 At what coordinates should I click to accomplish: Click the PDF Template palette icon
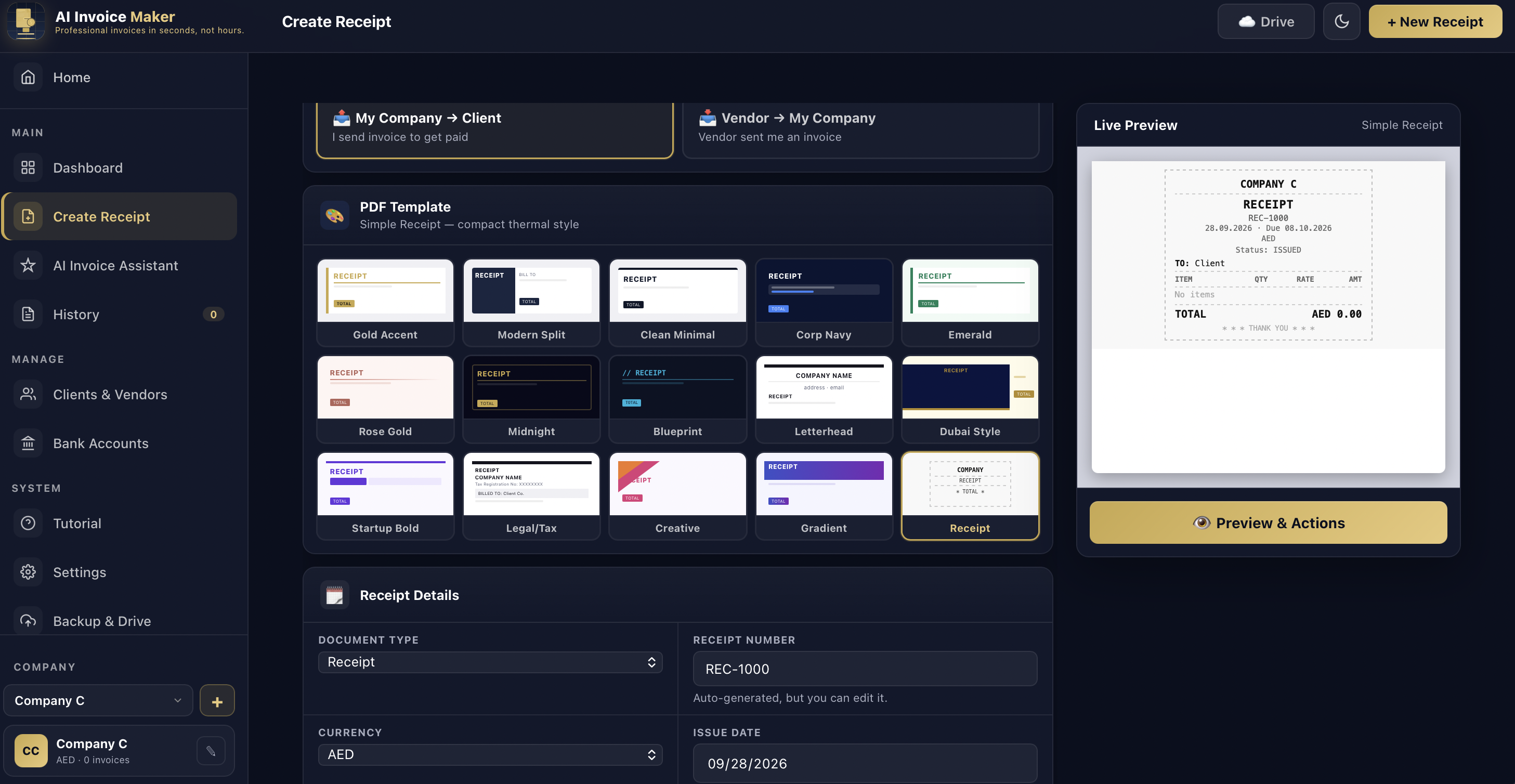(x=335, y=215)
